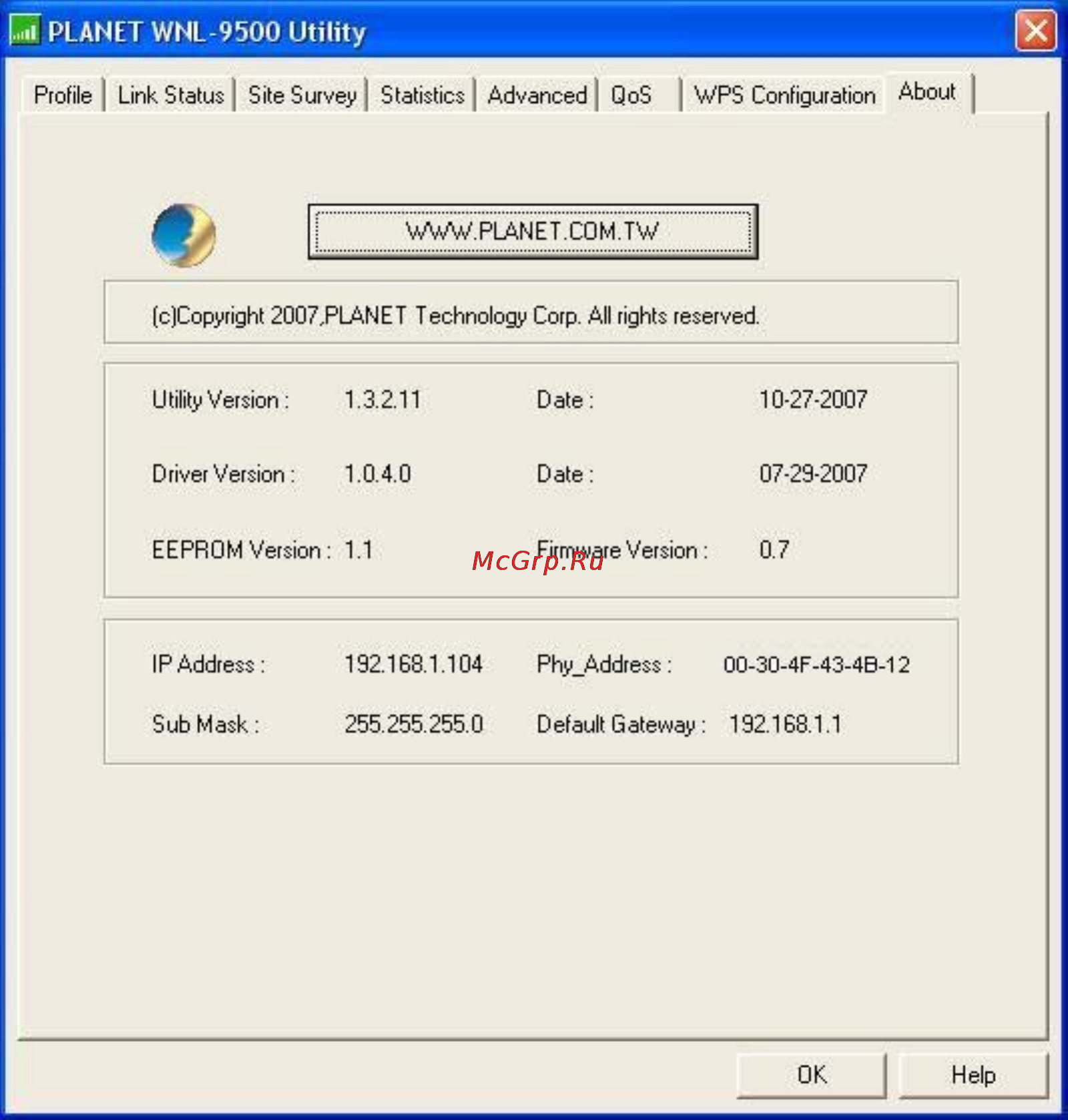Viewport: 1068px width, 1120px height.
Task: Click the firmware version value 0.7
Action: point(774,549)
